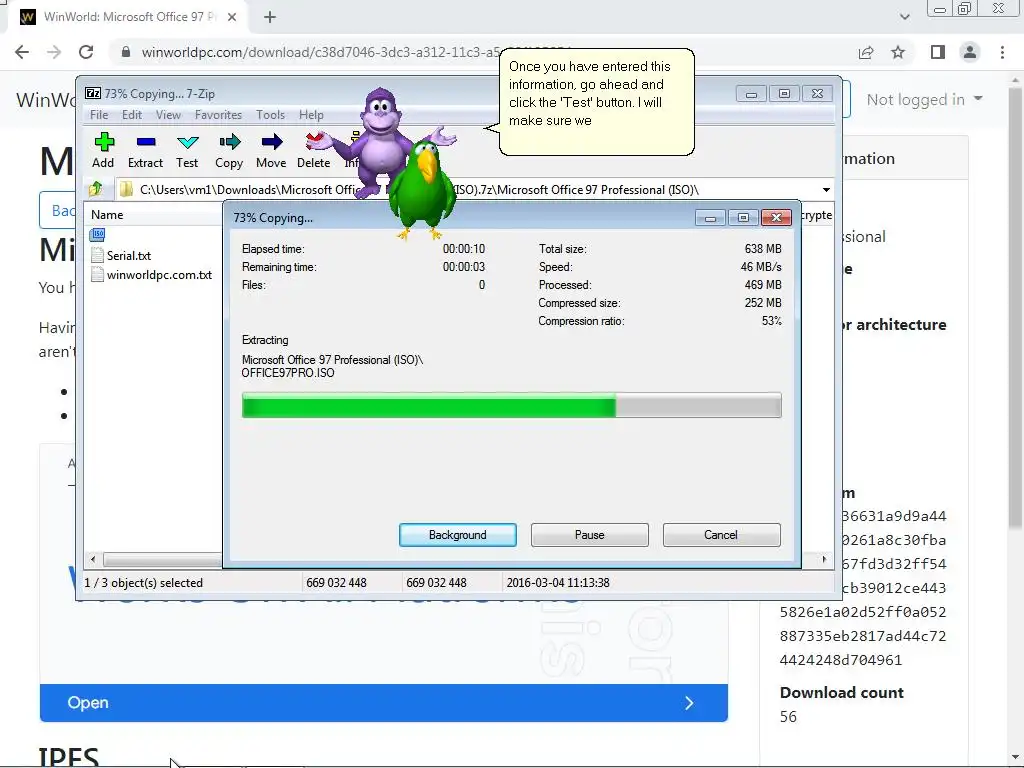Screen dimensions: 1024x768
Task: Cancel the extraction
Action: (721, 535)
